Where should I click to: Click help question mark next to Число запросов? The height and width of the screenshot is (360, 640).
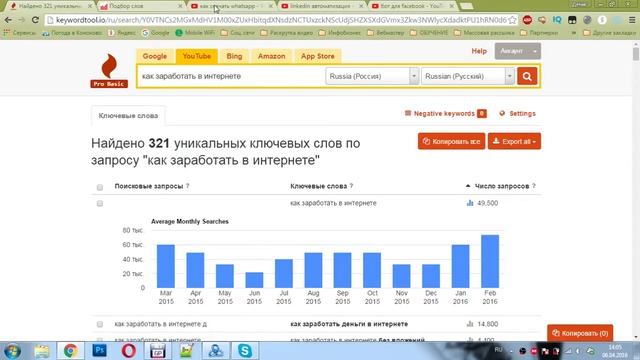click(533, 186)
